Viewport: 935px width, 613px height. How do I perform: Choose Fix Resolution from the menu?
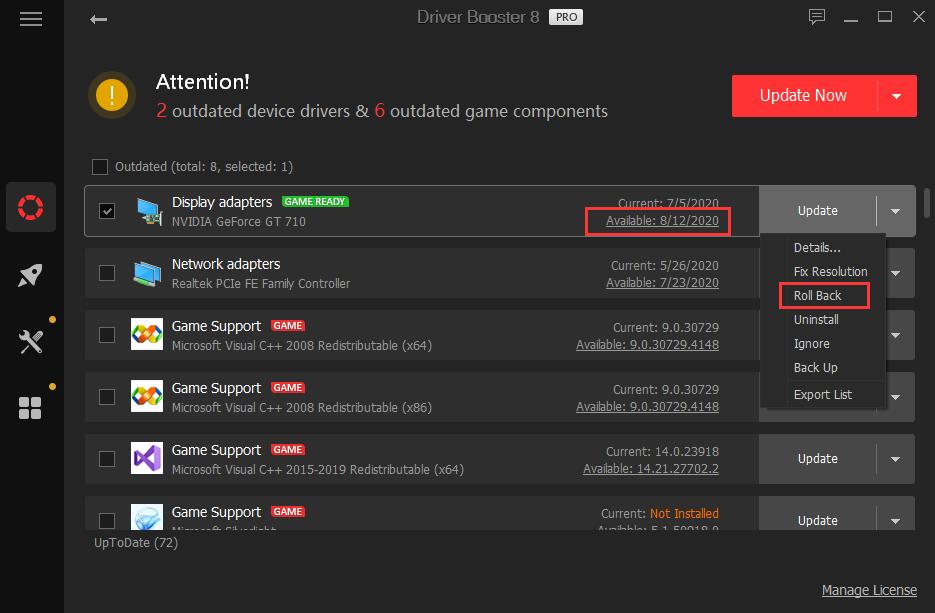[830, 271]
